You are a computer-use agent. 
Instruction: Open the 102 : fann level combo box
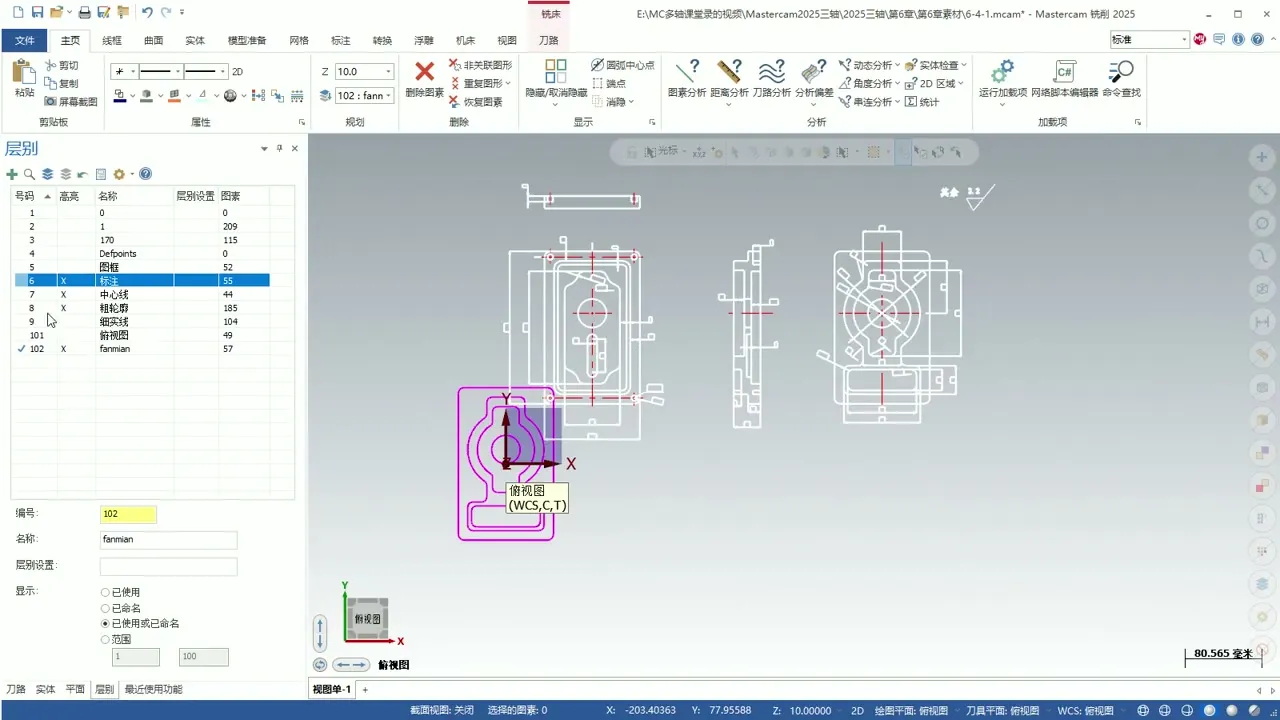[x=389, y=95]
